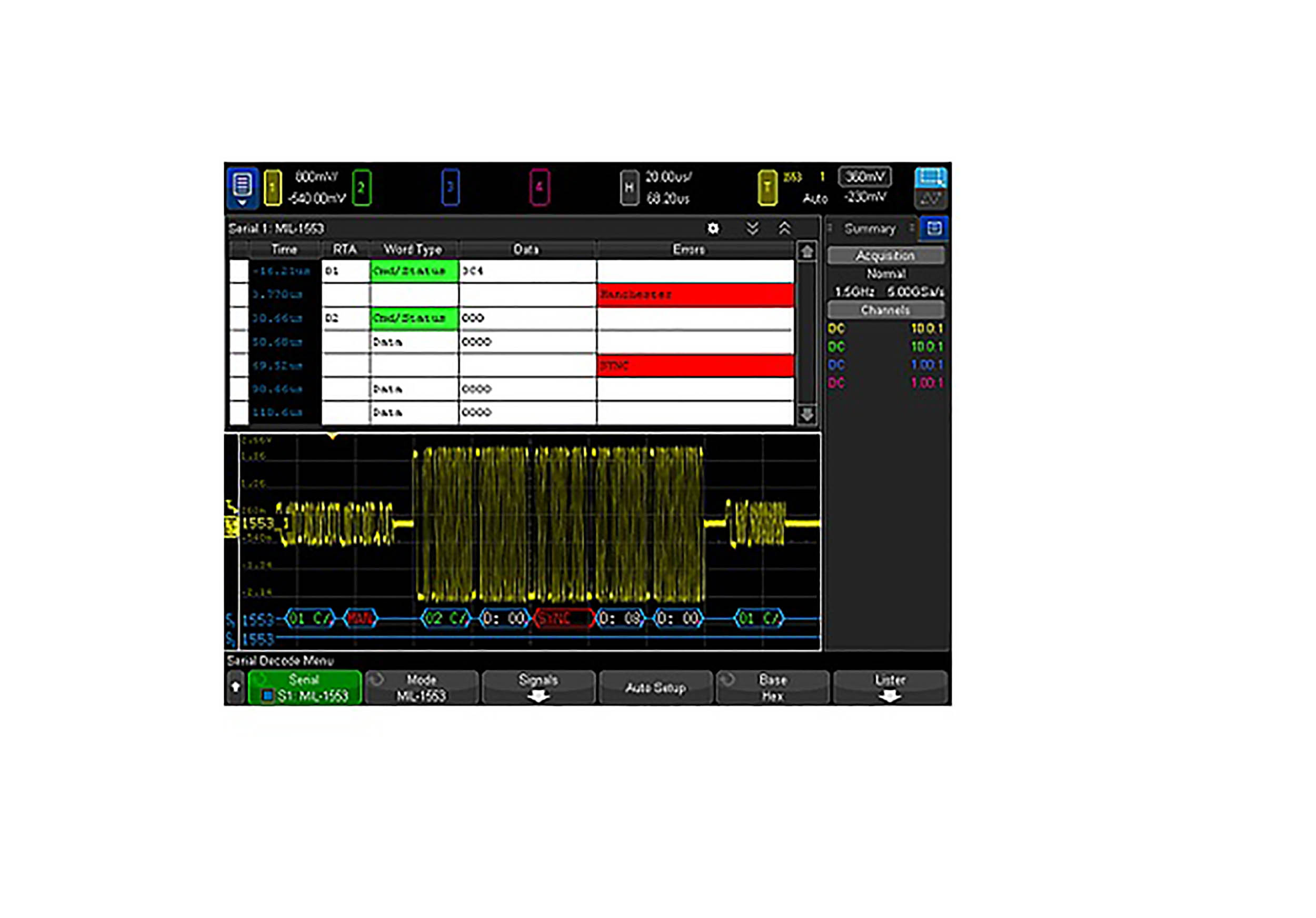The image size is (1316, 918).
Task: Click the 360mV trigger level field
Action: click(864, 176)
